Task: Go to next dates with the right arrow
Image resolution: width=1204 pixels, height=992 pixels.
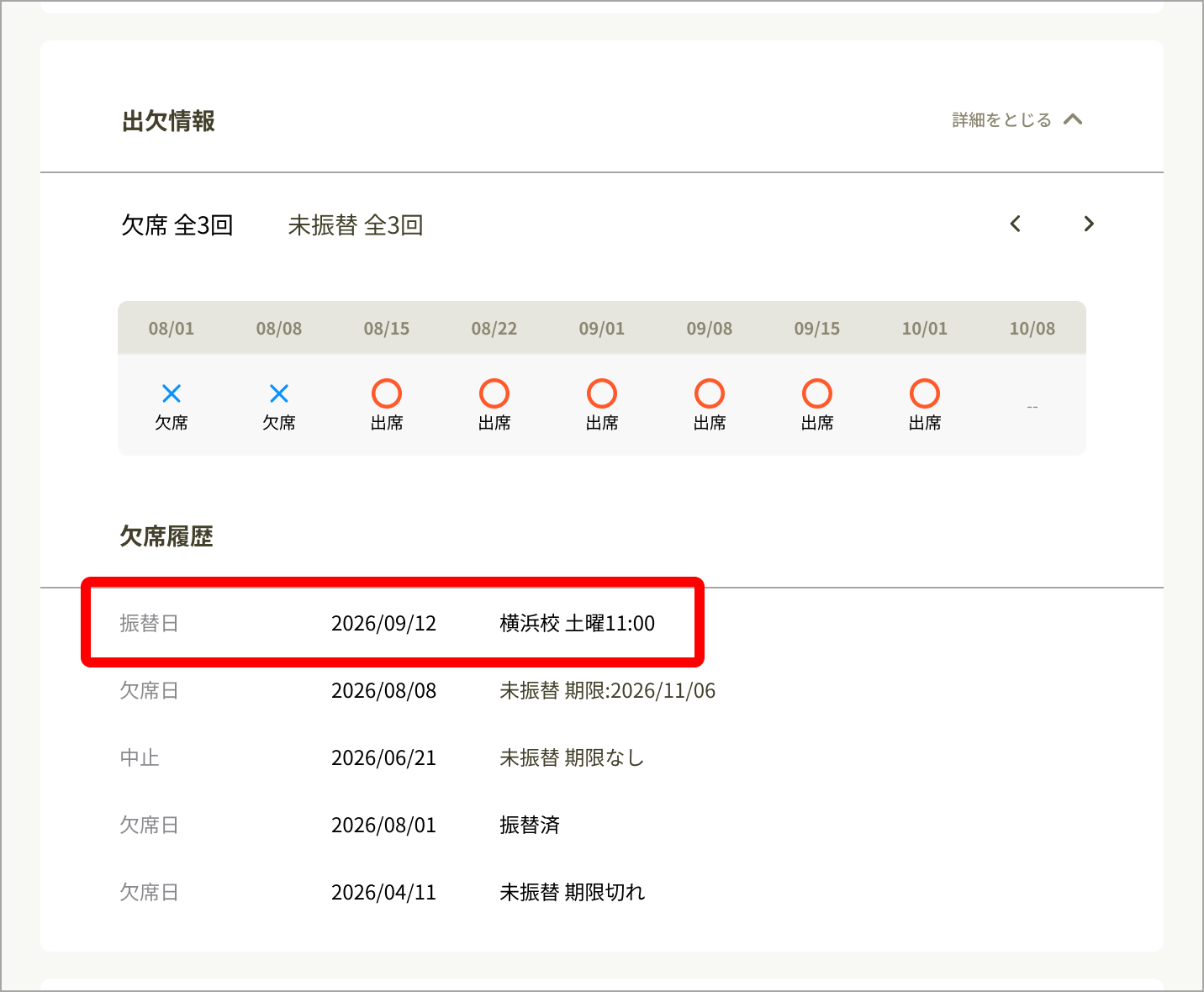Action: (1089, 224)
